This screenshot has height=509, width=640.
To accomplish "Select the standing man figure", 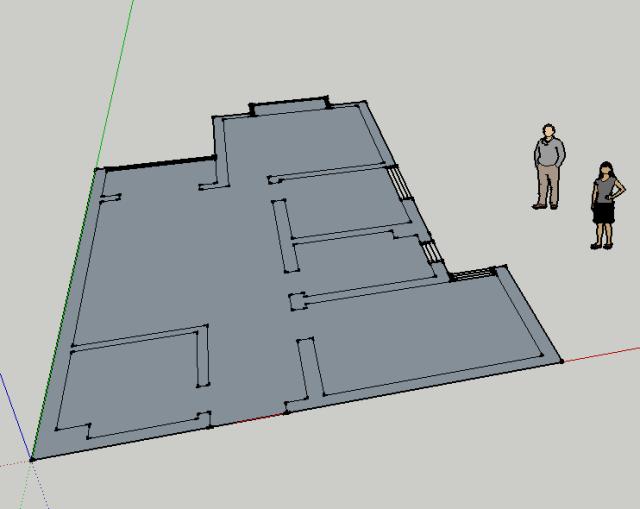I will coord(548,166).
